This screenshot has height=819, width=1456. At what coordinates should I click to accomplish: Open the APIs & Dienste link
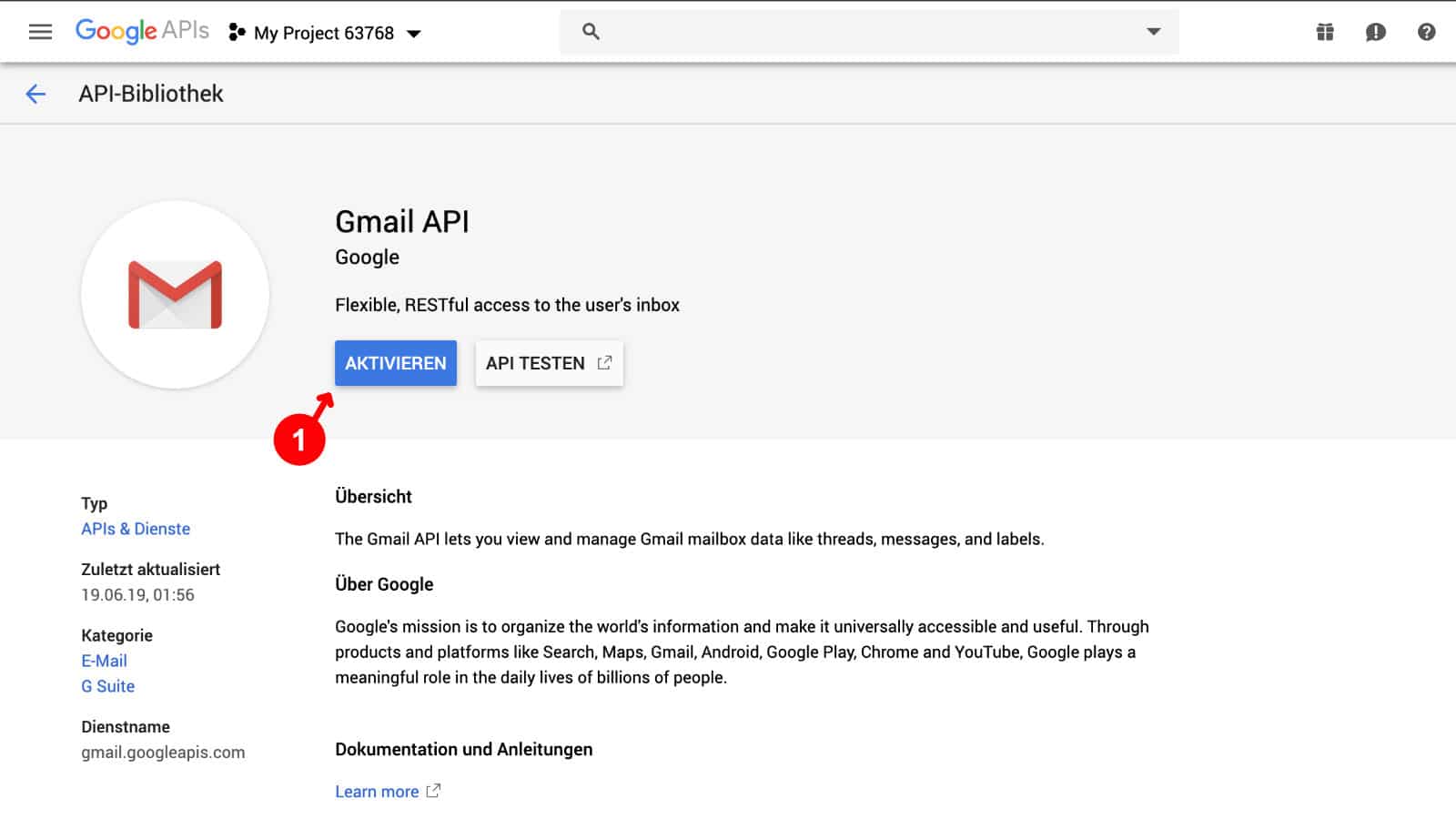(136, 529)
